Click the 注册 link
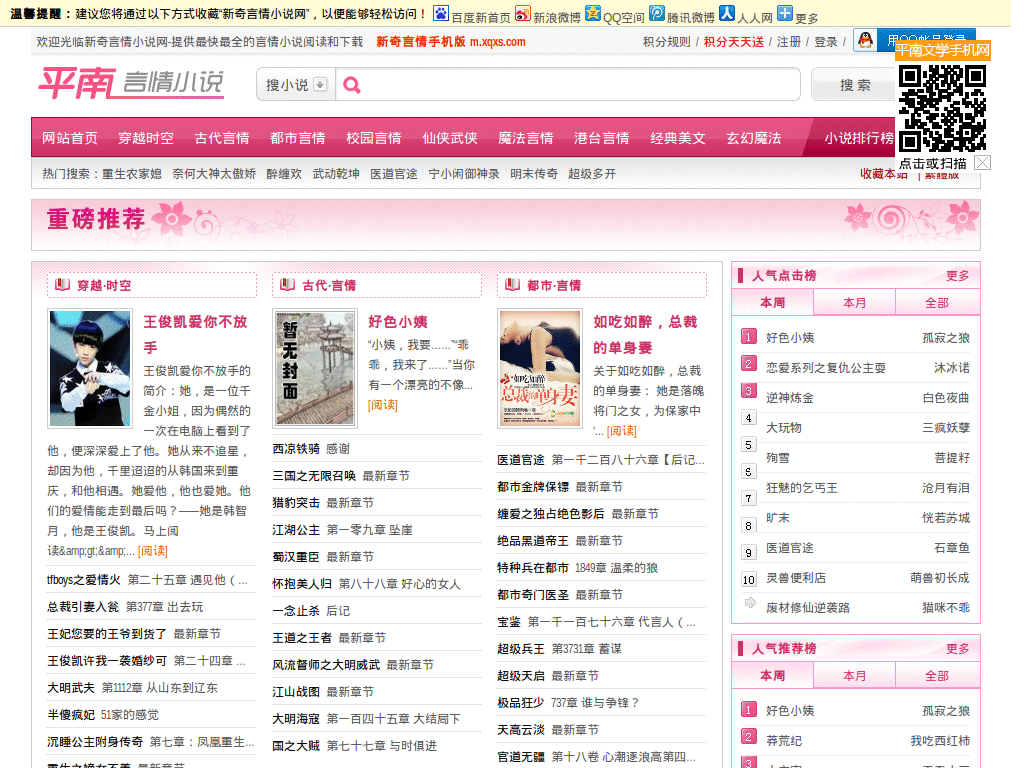Image resolution: width=1024 pixels, height=768 pixels. point(788,42)
